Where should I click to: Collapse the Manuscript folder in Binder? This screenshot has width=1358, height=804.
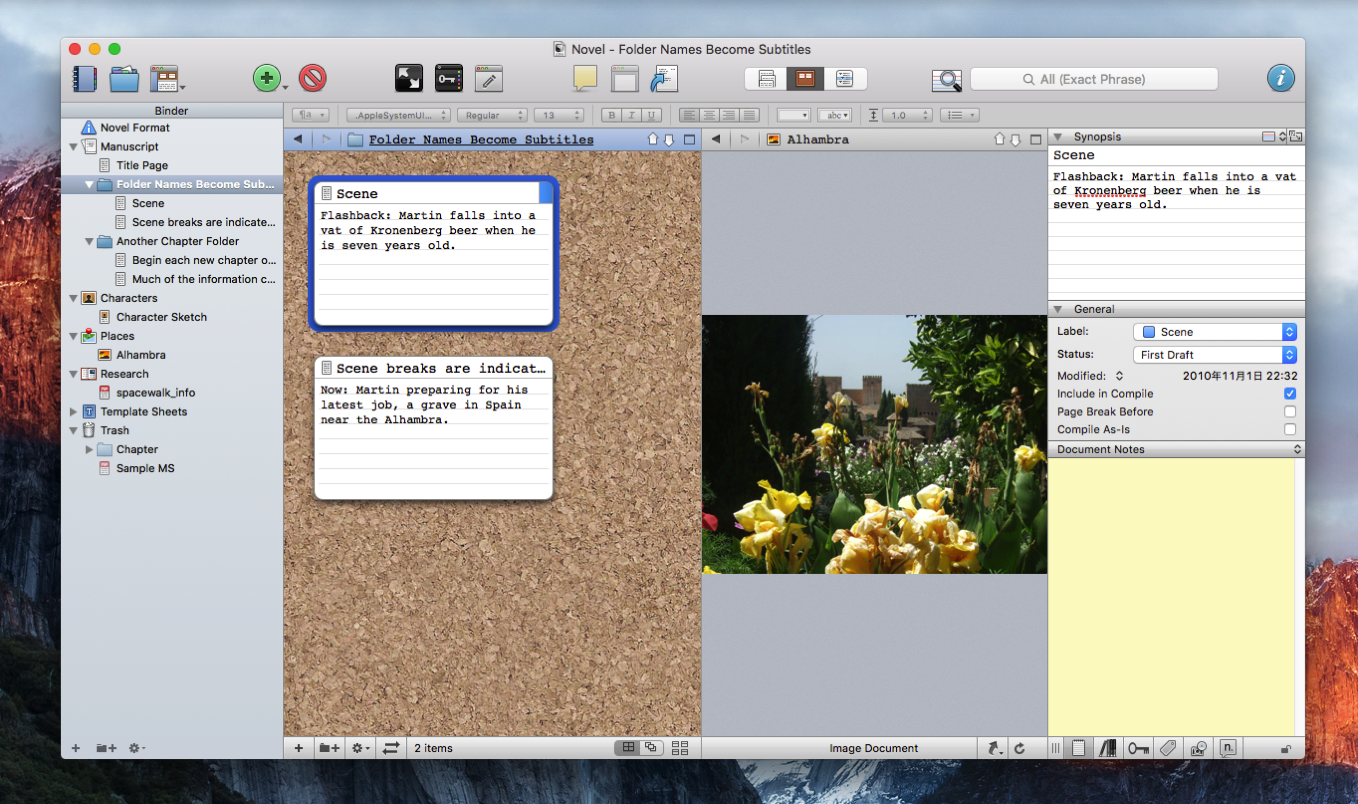point(73,147)
